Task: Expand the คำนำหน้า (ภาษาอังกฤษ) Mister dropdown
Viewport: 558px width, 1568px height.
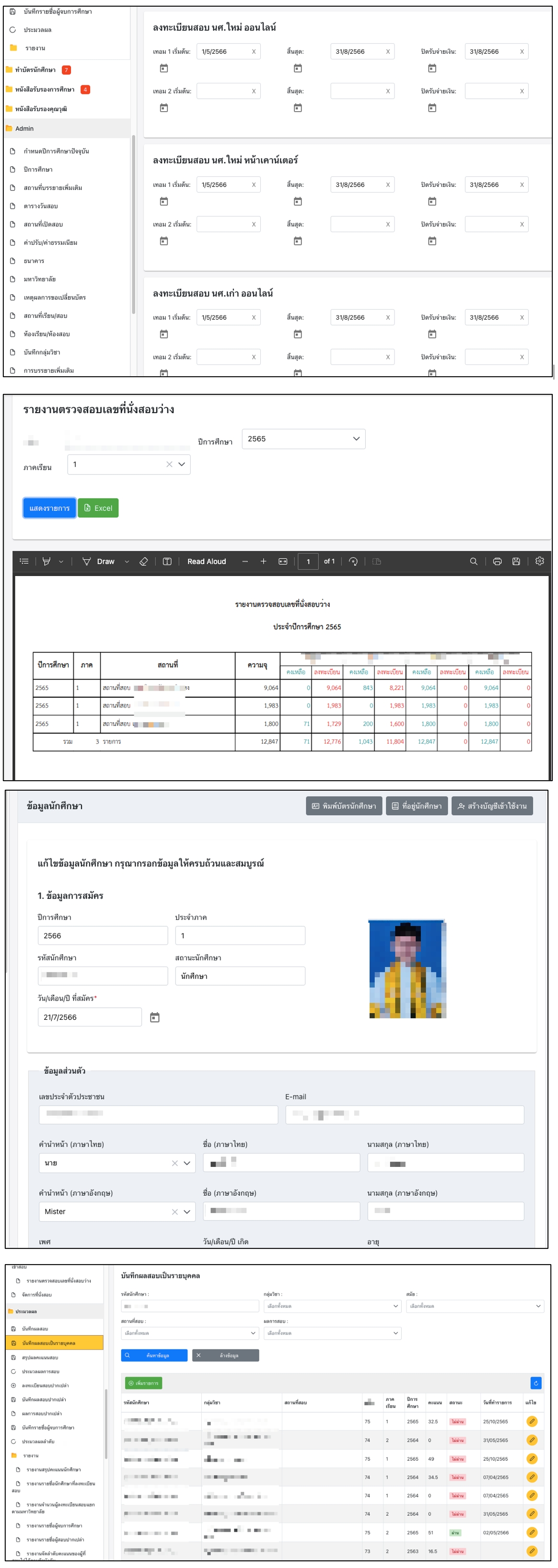Action: tap(187, 1212)
